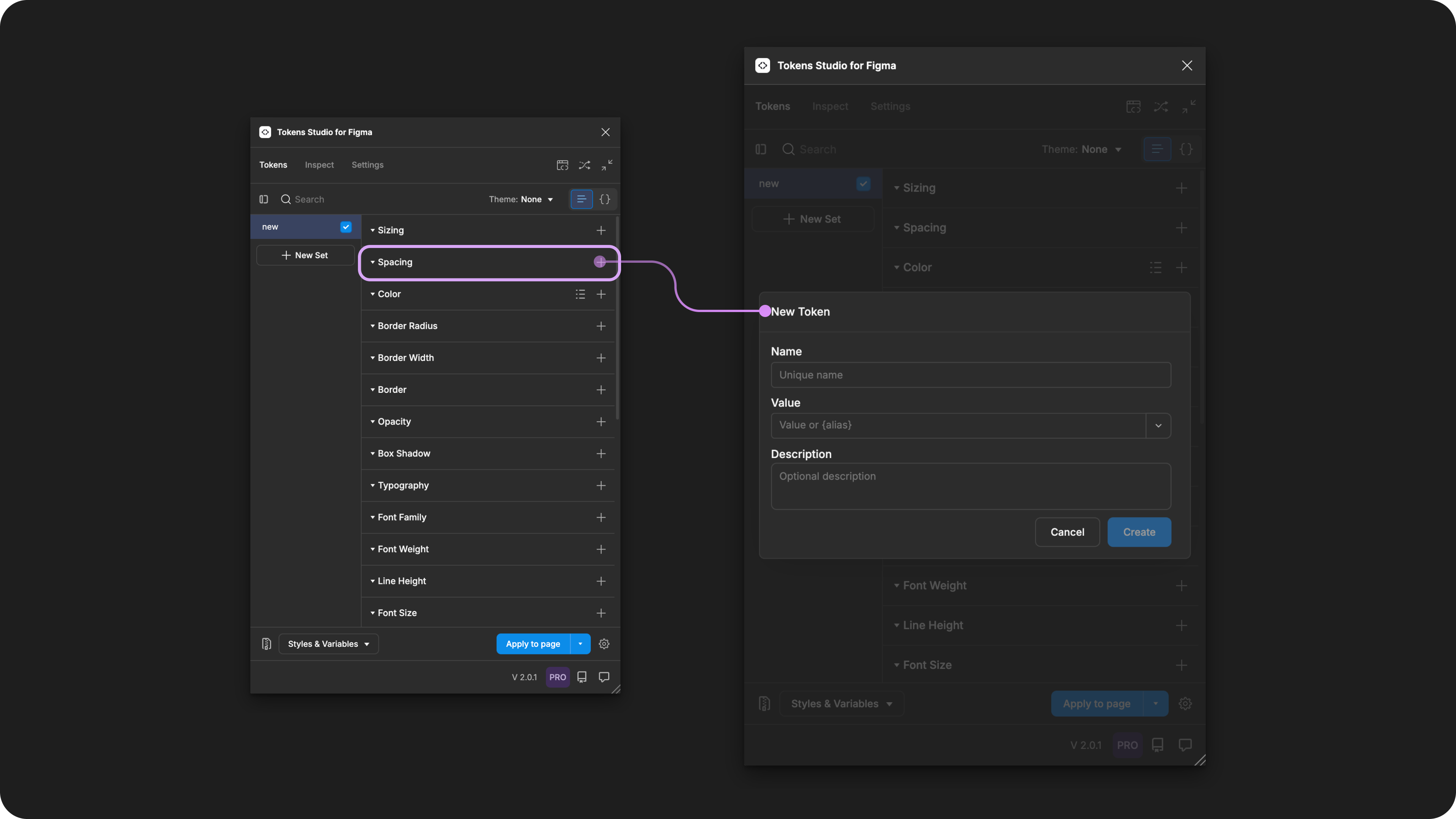Add a new Color token in left panel
This screenshot has width=1456, height=819.
pyautogui.click(x=601, y=294)
